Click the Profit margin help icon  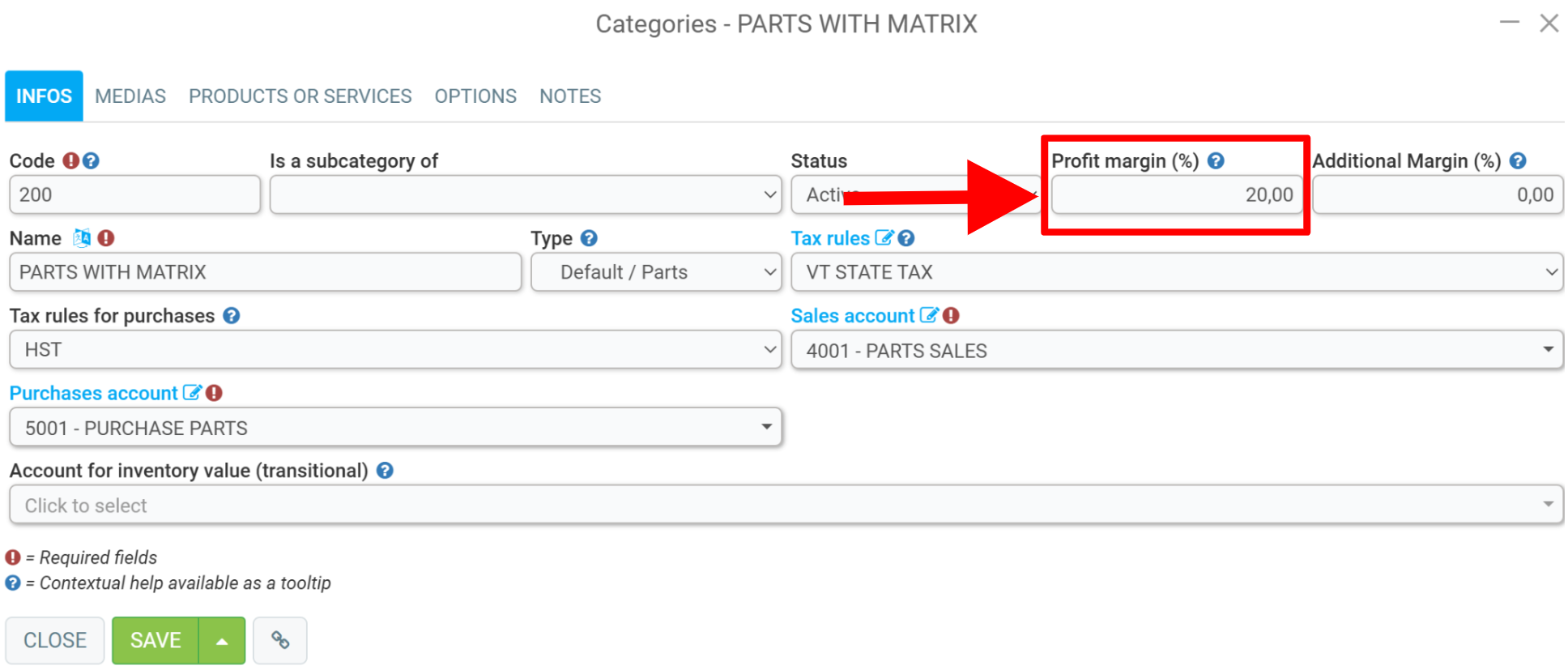pyautogui.click(x=1216, y=160)
